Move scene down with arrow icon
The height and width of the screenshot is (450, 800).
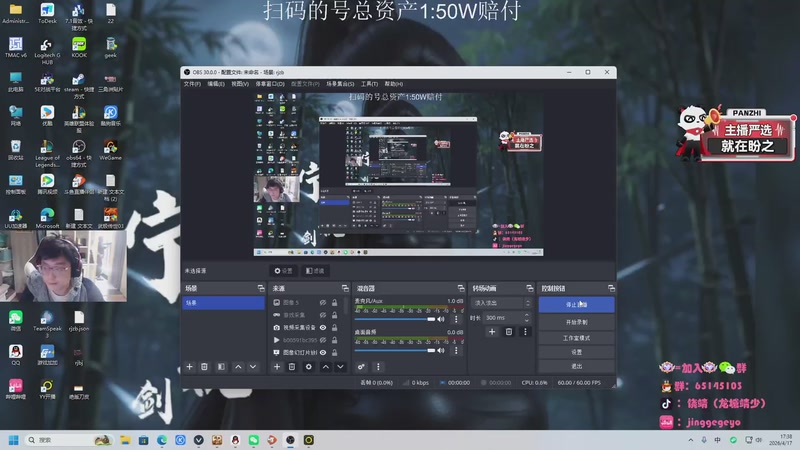(253, 367)
